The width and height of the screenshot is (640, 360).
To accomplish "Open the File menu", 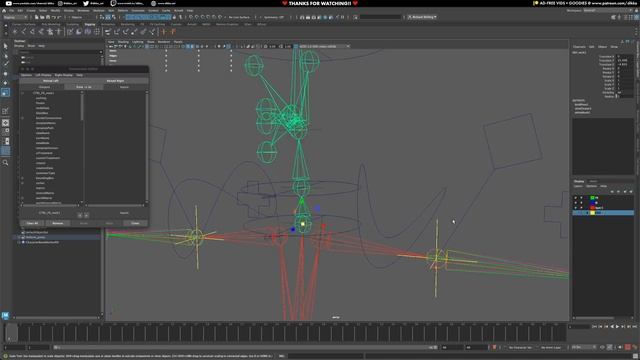I will click(x=12, y=10).
